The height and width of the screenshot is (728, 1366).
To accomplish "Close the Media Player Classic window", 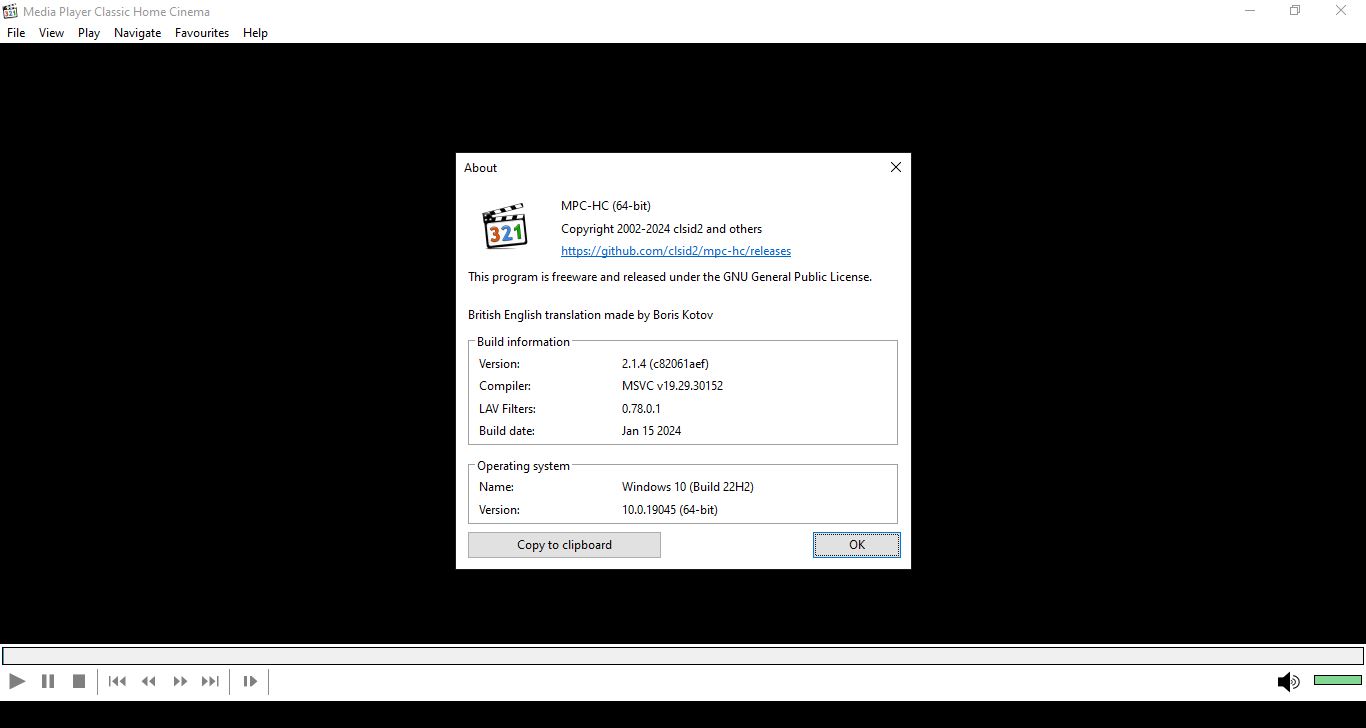I will [1342, 11].
